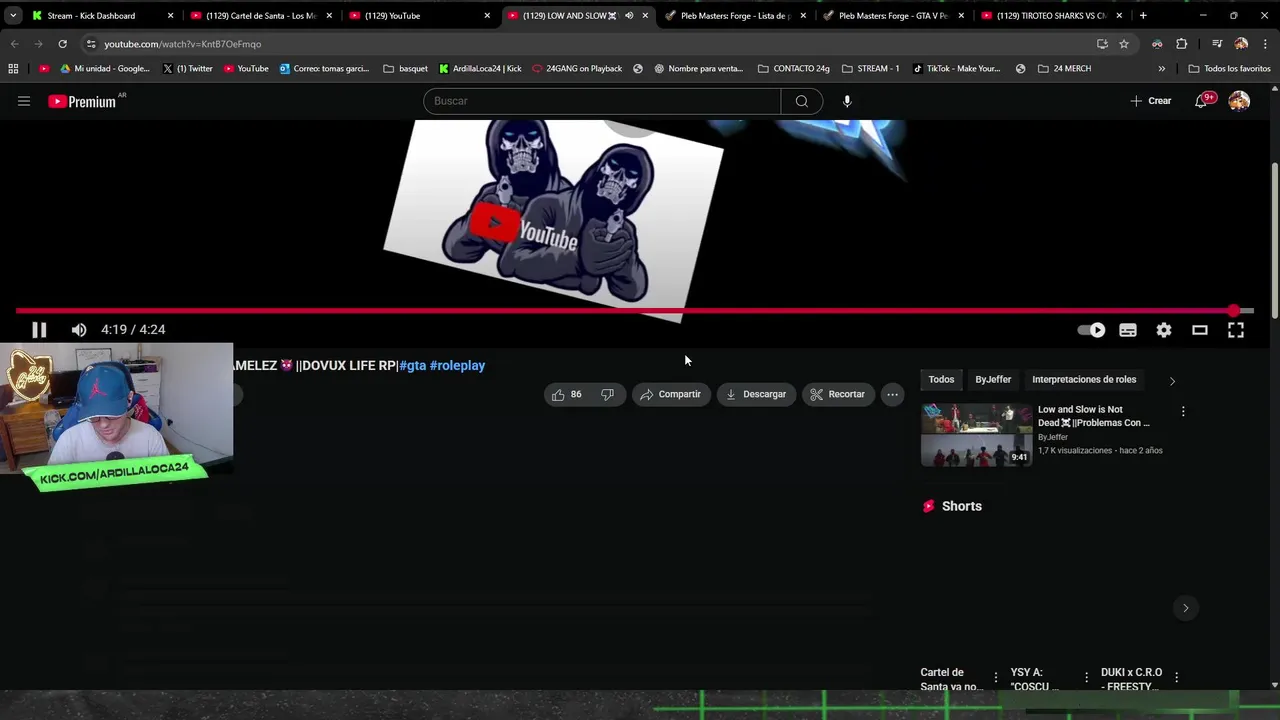Screen dimensions: 1280x720
Task: Open Low and Slow is Not Dead thumbnail
Action: point(976,434)
